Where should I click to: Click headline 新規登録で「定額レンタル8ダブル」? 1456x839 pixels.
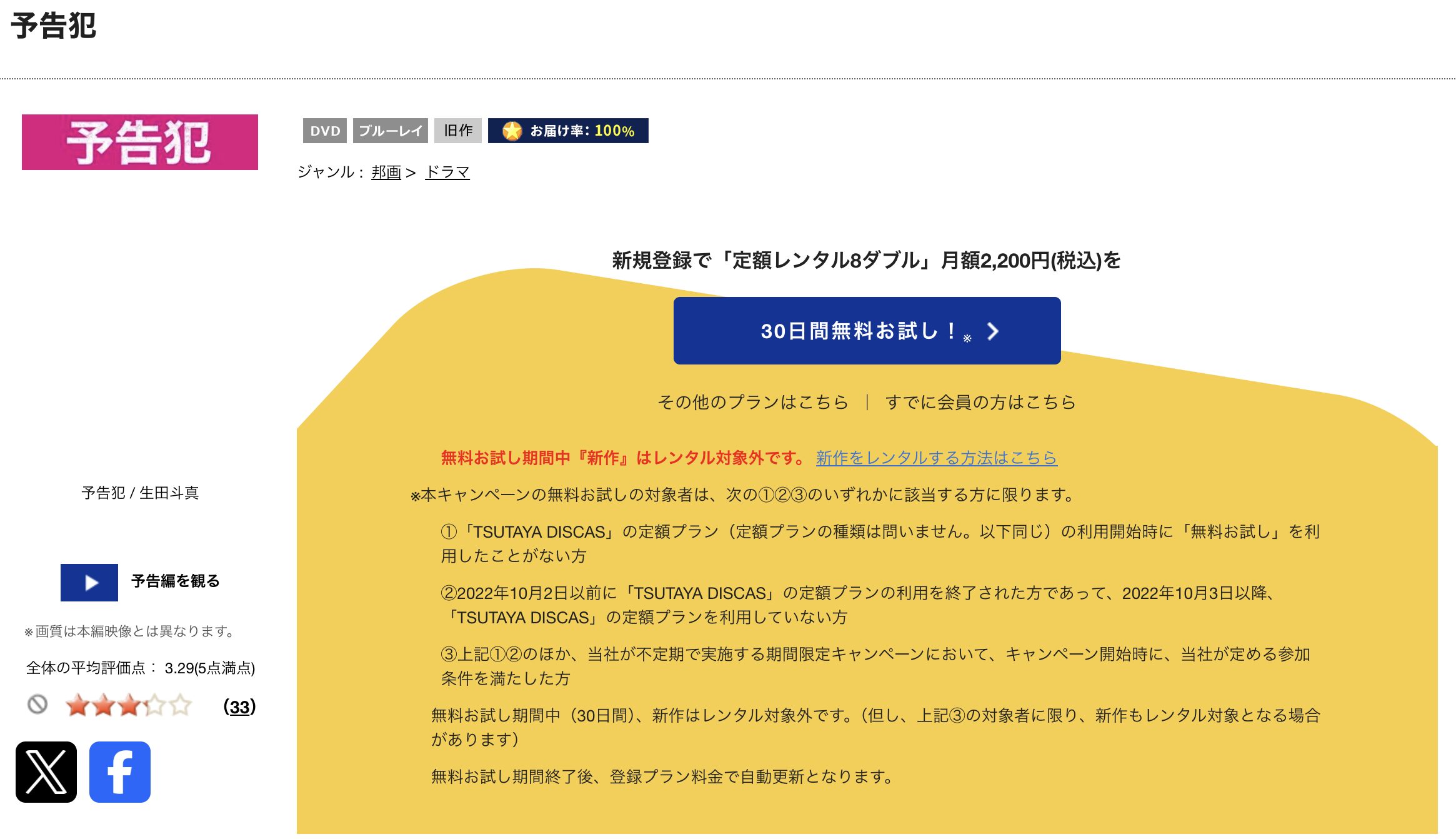coord(866,260)
